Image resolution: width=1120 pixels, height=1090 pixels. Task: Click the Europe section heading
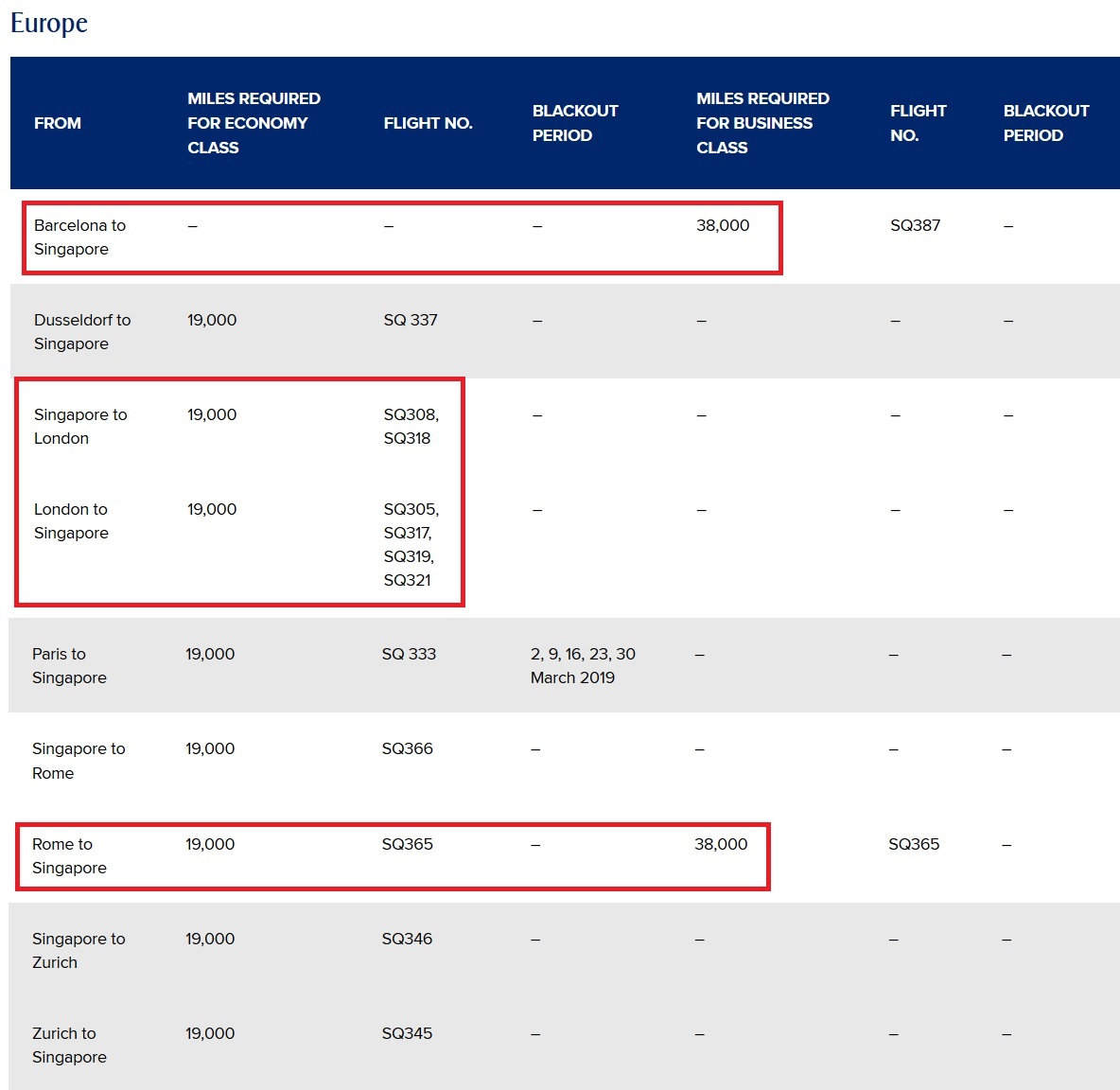click(49, 23)
